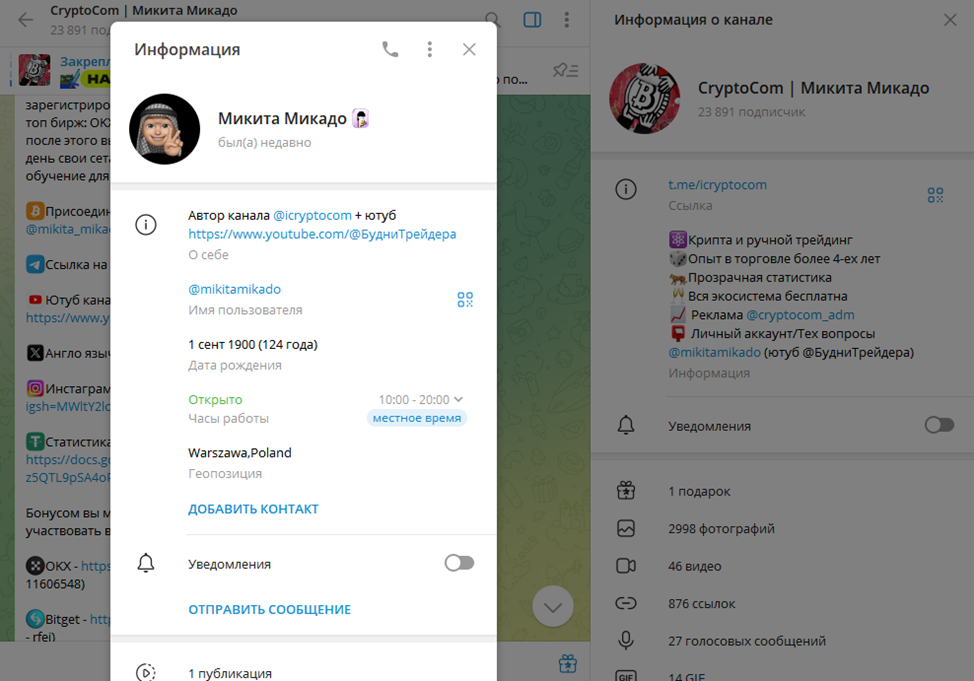Open the 1 подарок section

783,491
